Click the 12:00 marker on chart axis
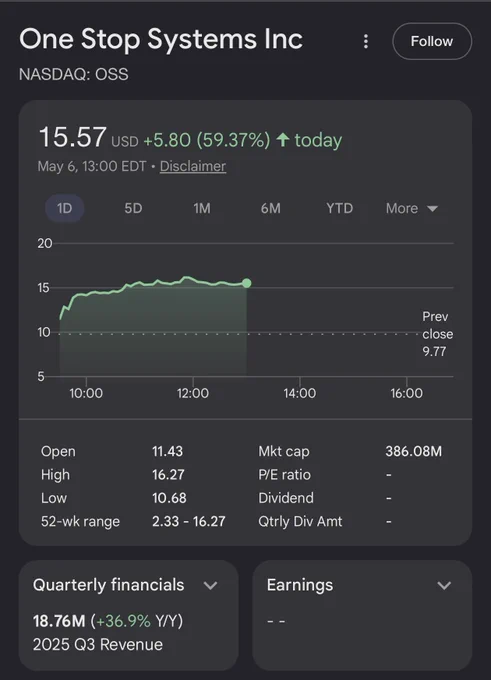This screenshot has width=491, height=680. 193,393
